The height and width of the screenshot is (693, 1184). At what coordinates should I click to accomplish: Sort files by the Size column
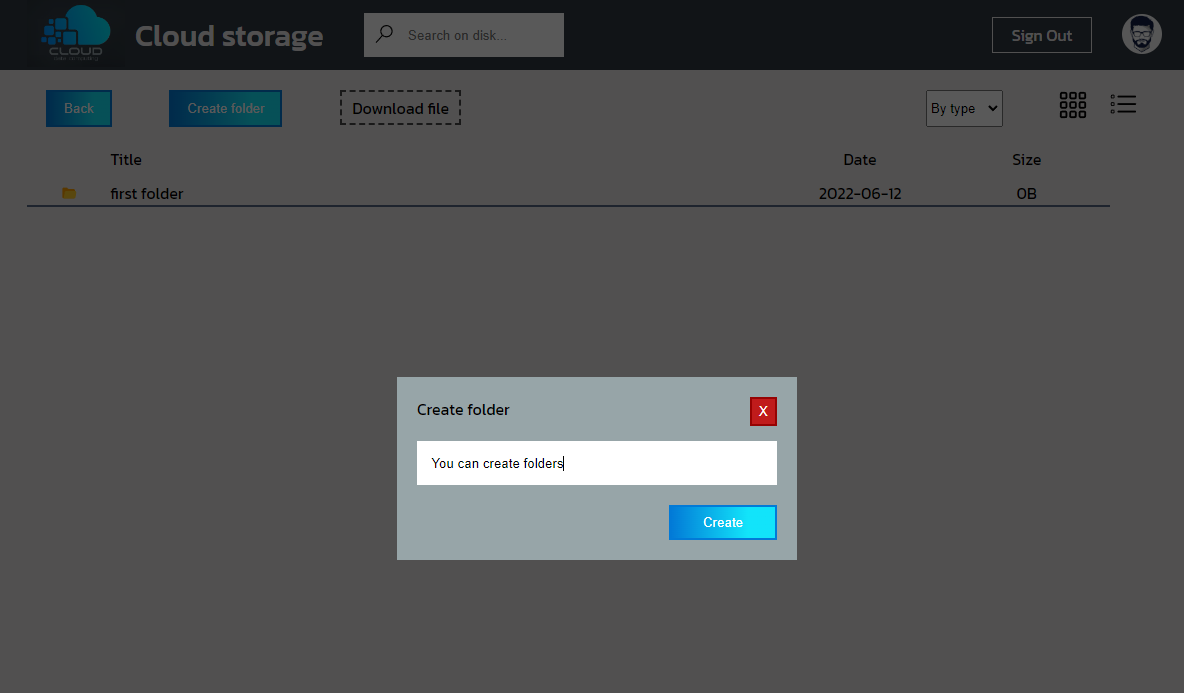(x=1026, y=159)
